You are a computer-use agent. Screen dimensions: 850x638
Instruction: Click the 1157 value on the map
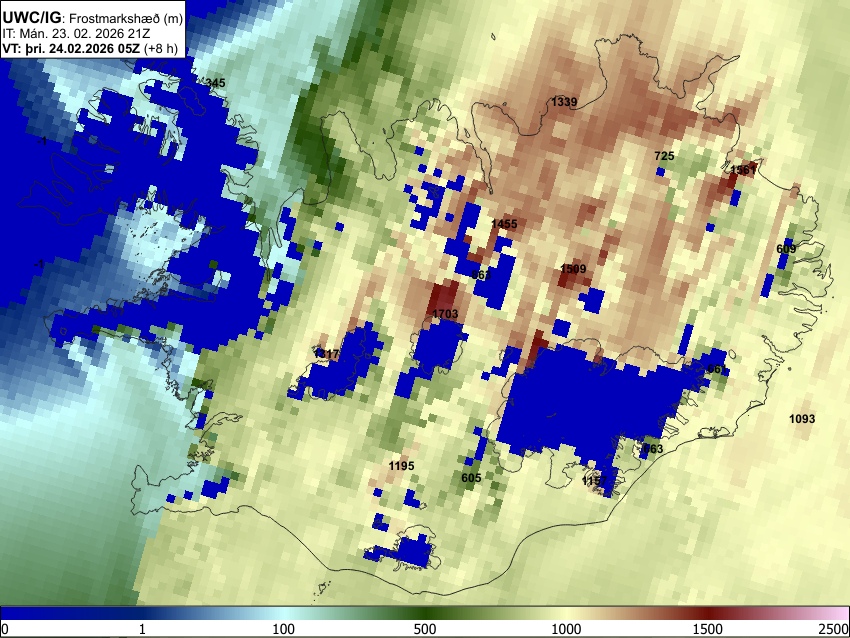594,481
